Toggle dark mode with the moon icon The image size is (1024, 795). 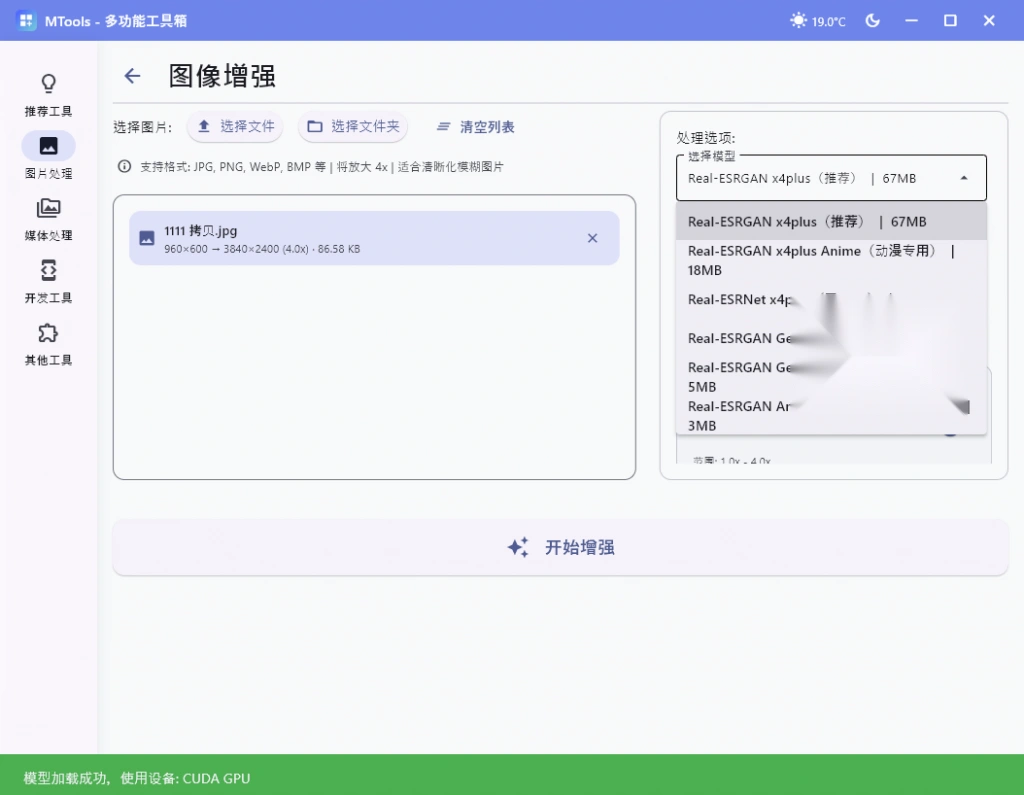(x=872, y=20)
